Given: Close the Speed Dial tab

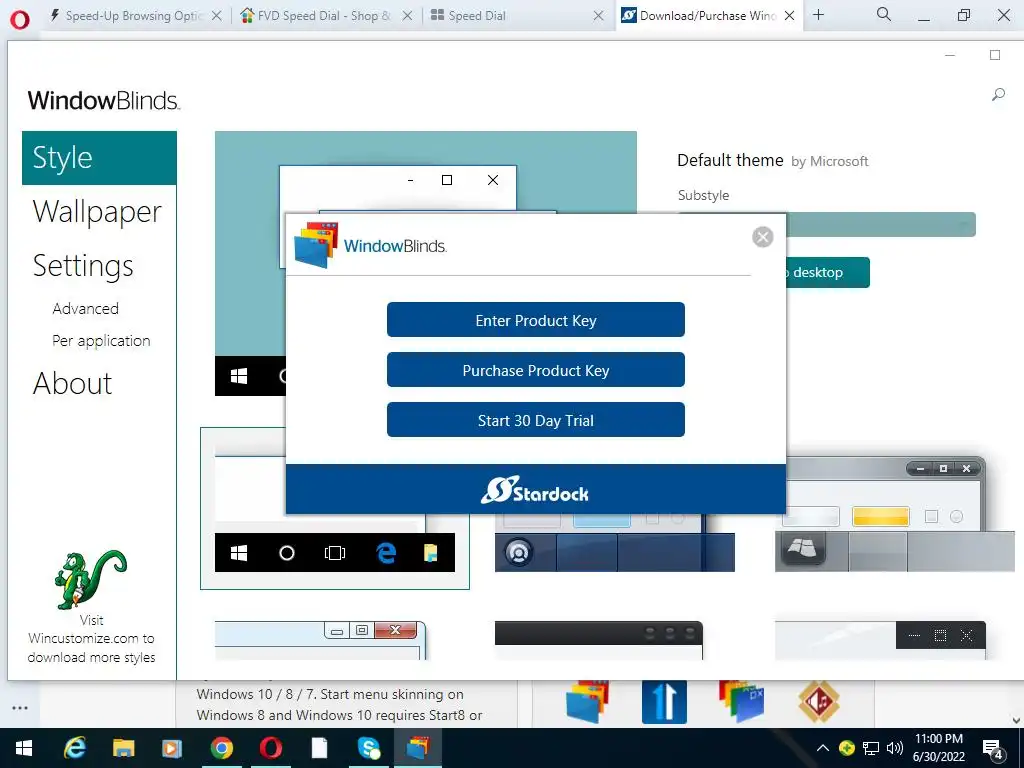Looking at the screenshot, I should pos(598,16).
